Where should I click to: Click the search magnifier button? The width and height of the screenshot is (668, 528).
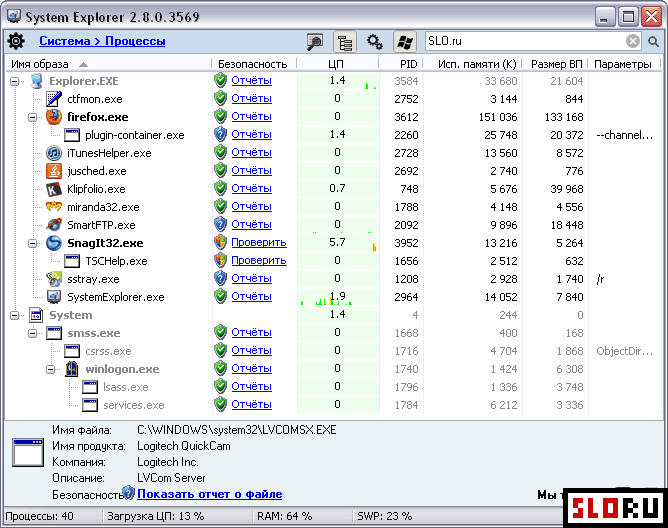(653, 42)
